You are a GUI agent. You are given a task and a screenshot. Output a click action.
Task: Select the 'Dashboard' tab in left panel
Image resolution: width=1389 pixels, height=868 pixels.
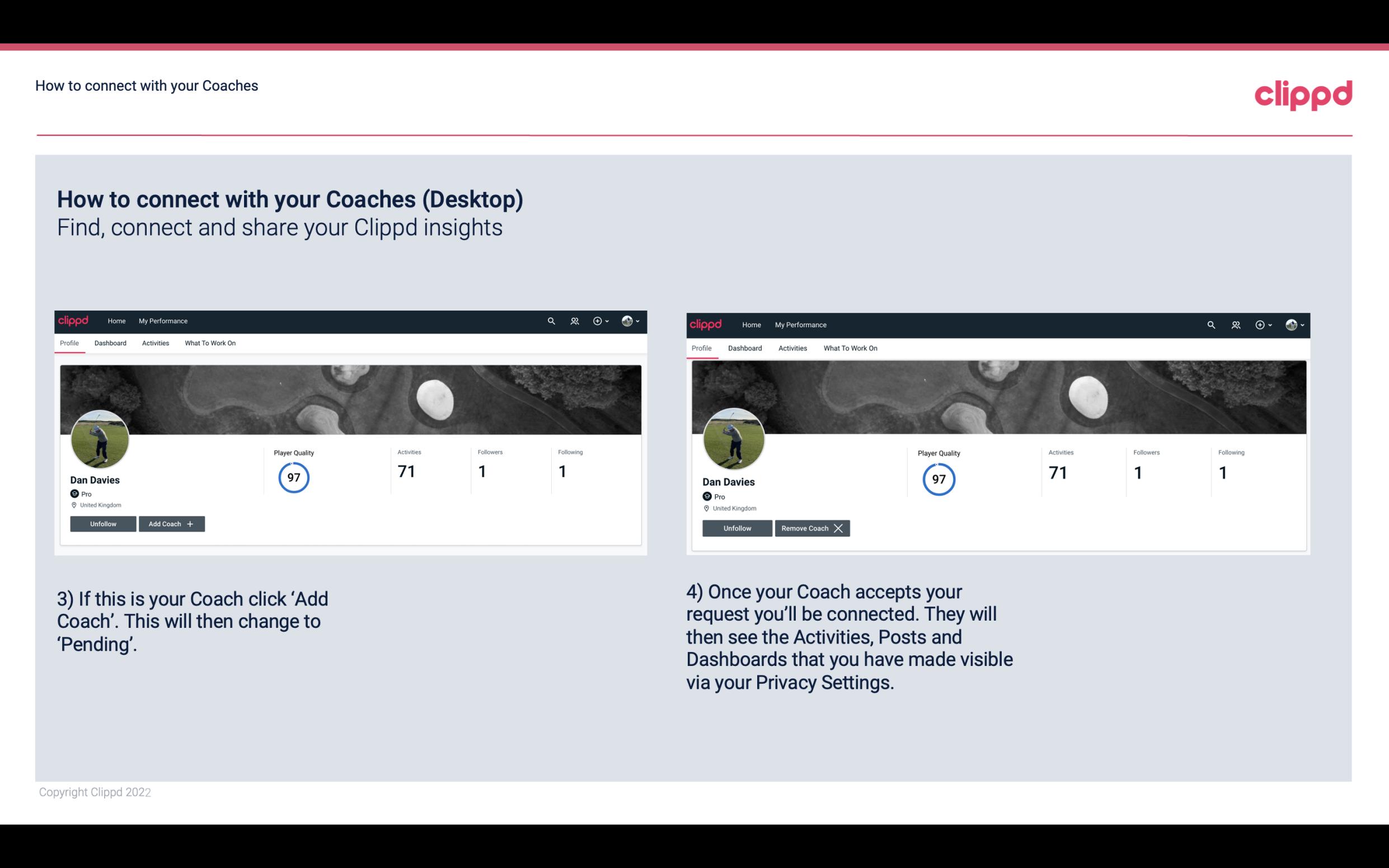pos(110,343)
